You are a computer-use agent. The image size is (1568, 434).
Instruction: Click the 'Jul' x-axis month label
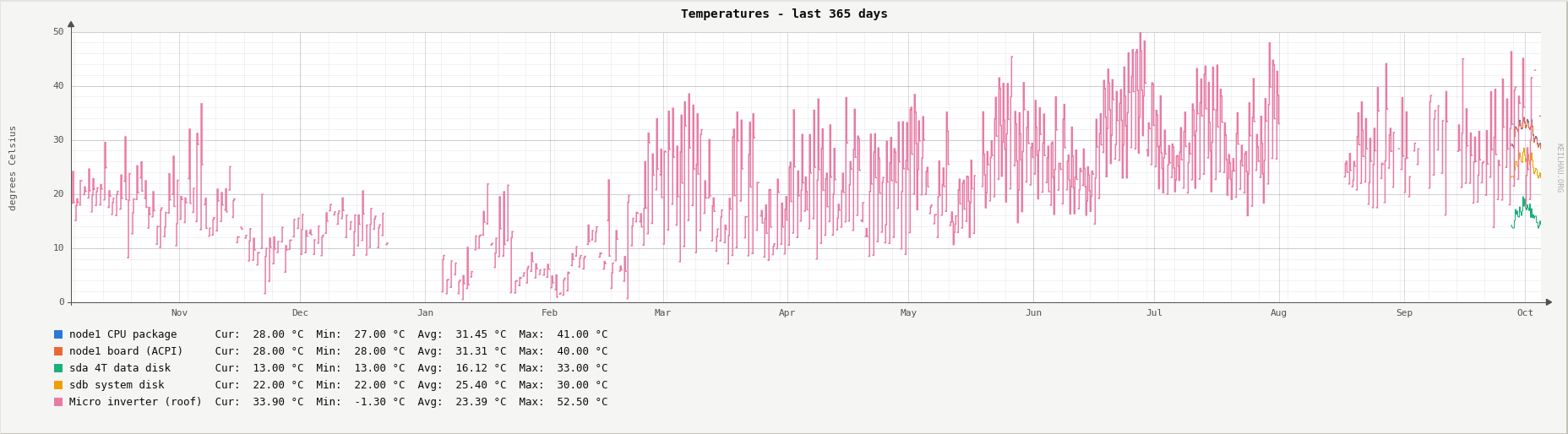click(x=1154, y=313)
